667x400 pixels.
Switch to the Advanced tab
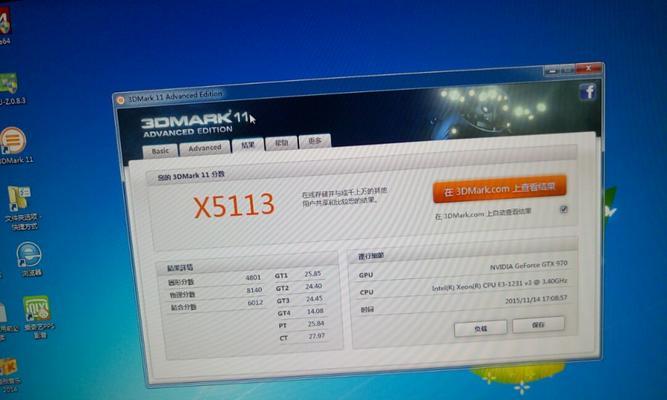click(205, 148)
